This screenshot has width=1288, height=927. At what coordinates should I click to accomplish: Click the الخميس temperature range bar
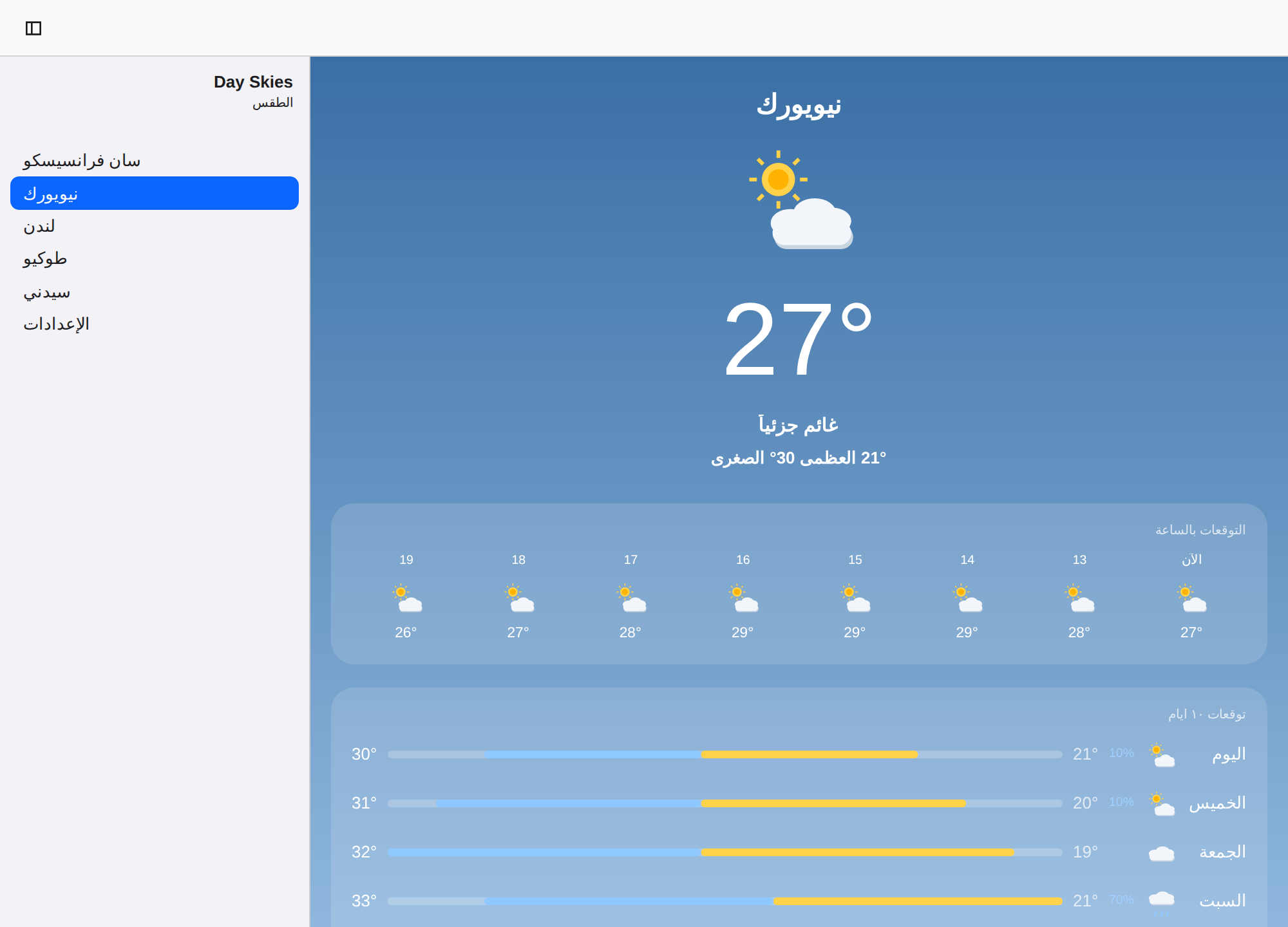(x=725, y=803)
